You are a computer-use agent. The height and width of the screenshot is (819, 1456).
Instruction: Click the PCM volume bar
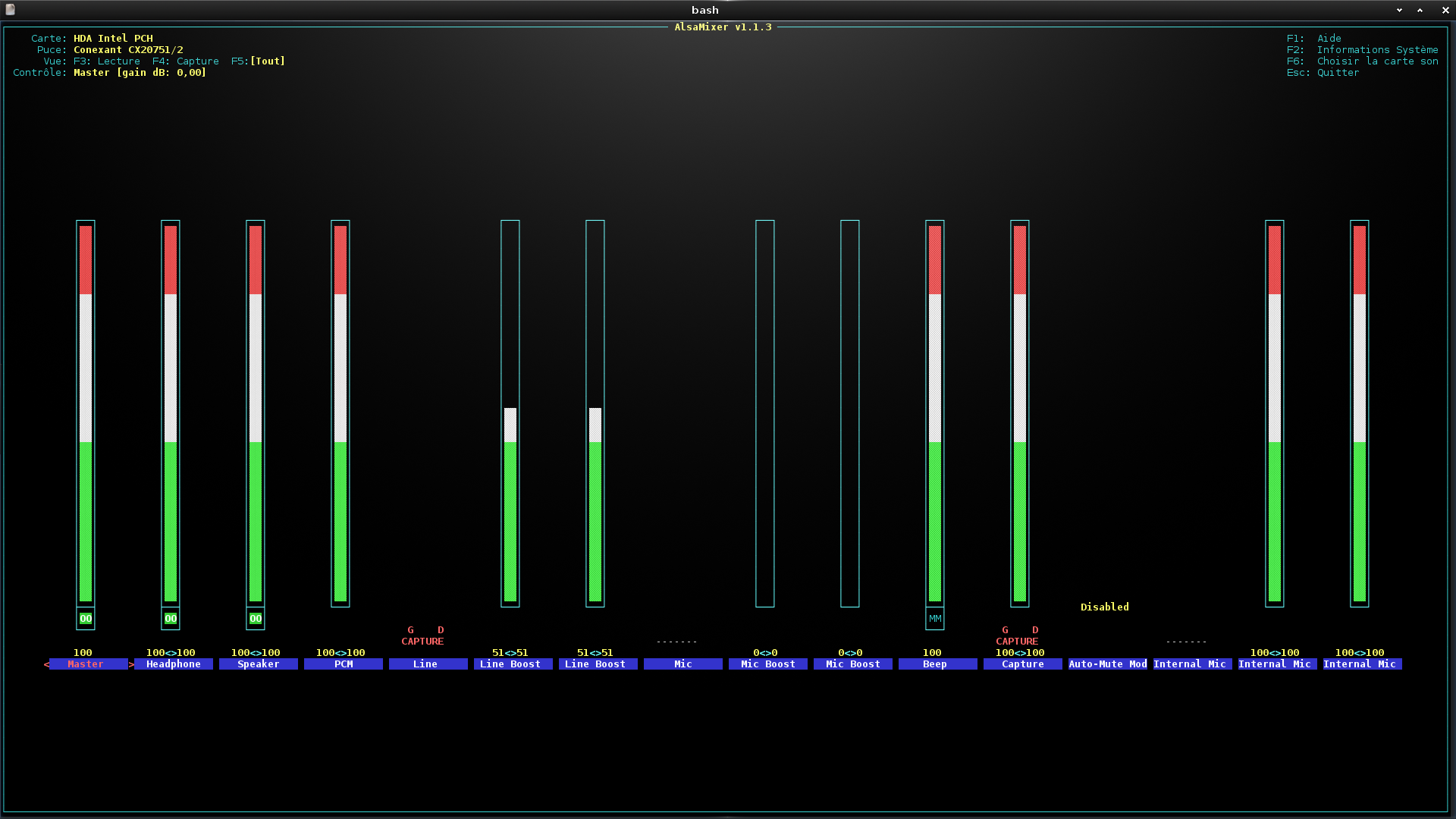click(340, 413)
